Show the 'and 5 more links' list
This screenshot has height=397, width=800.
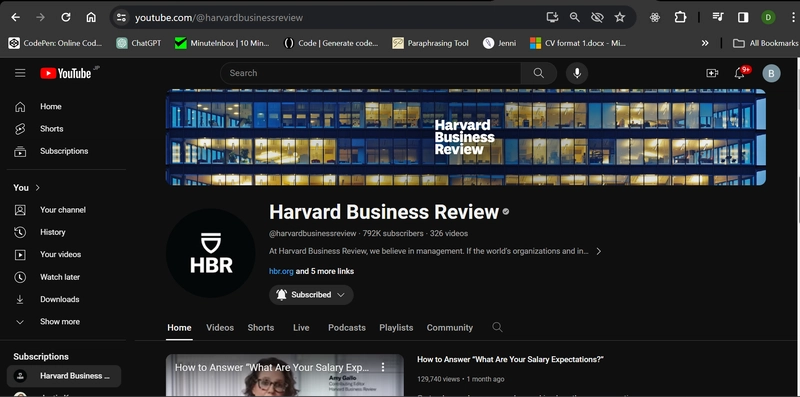(x=325, y=271)
